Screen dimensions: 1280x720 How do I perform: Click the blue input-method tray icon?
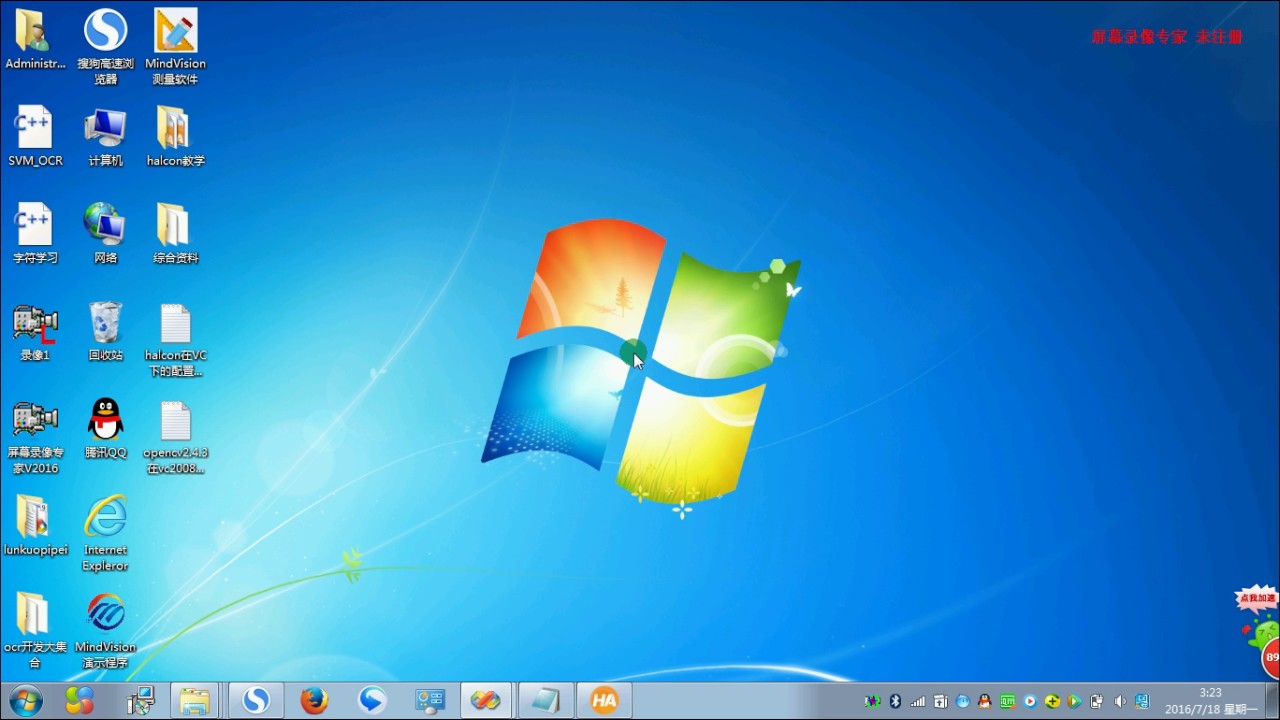tap(1141, 701)
